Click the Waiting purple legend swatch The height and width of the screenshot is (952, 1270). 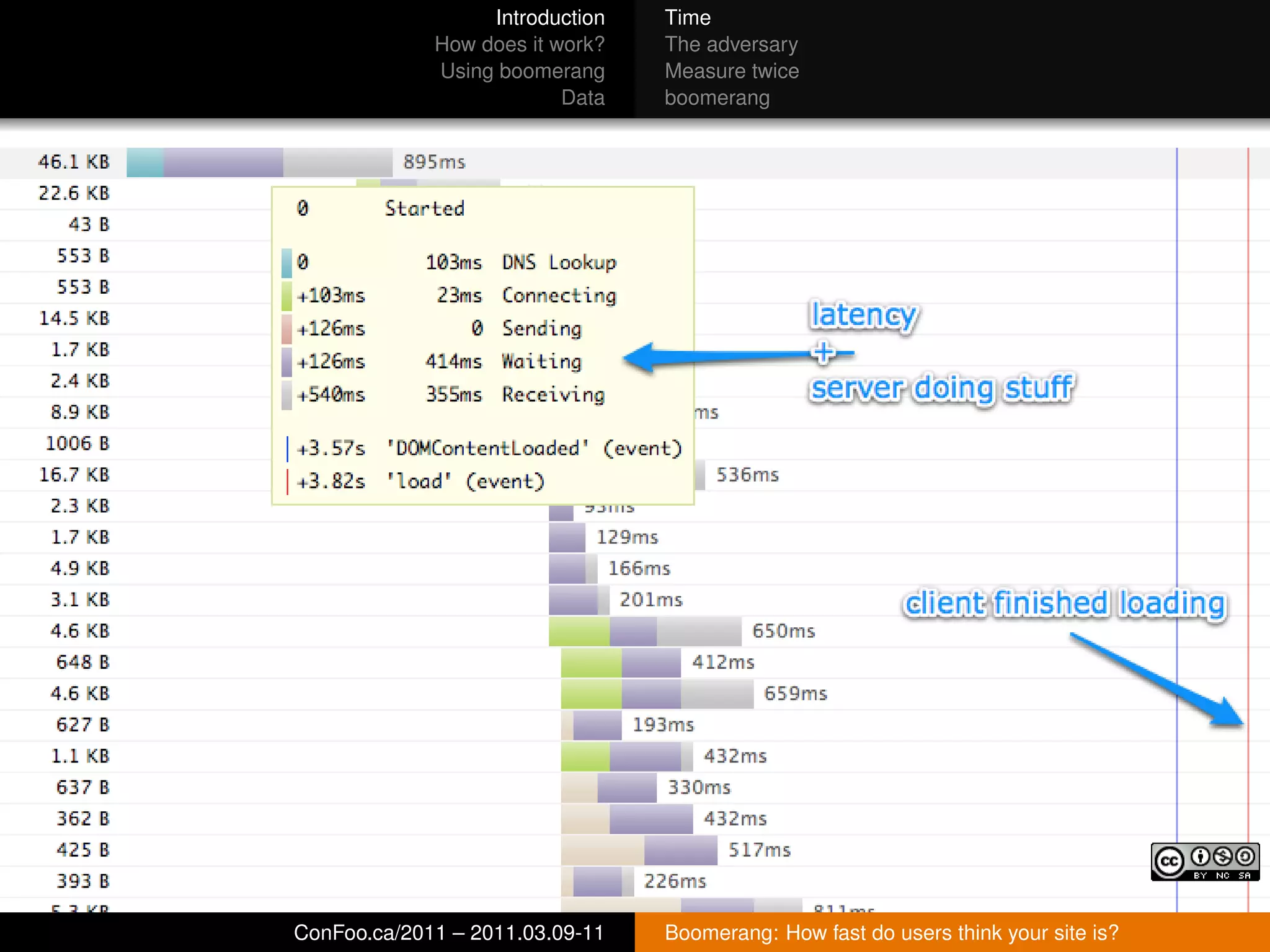click(286, 362)
